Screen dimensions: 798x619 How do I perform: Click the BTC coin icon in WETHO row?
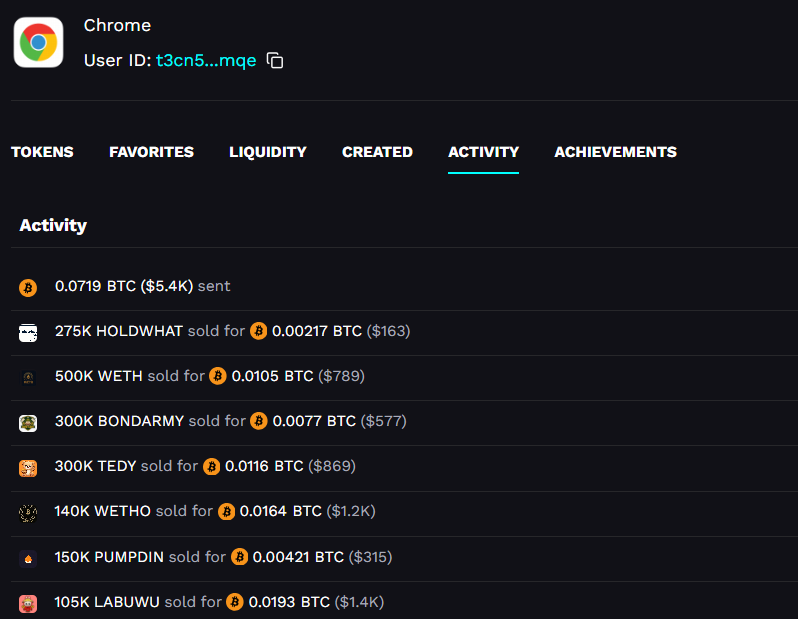click(226, 511)
